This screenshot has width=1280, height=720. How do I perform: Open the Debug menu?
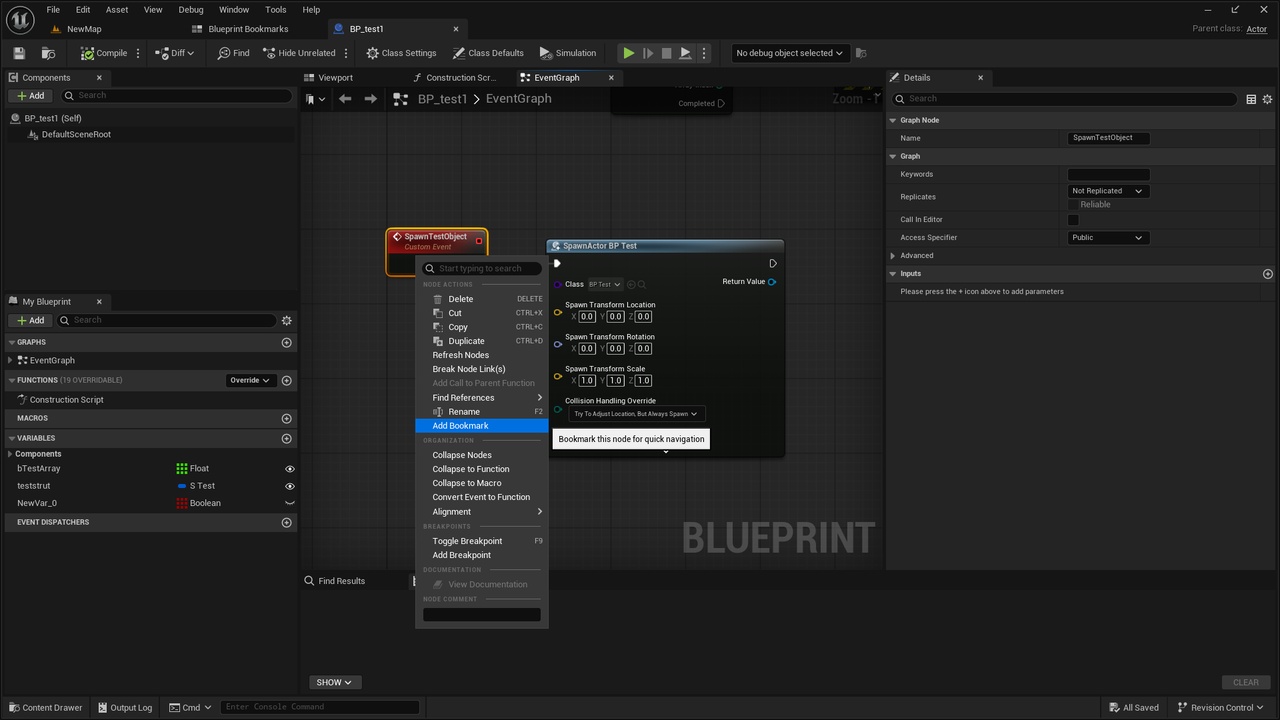pyautogui.click(x=191, y=9)
